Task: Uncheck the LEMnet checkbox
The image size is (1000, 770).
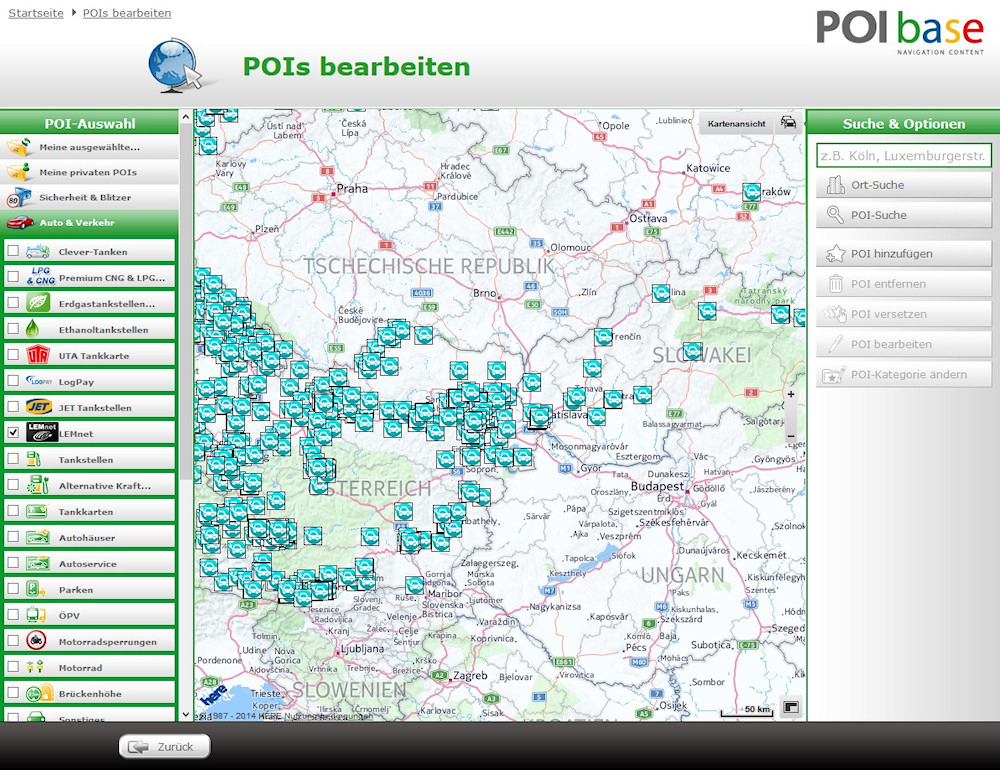Action: coord(13,433)
